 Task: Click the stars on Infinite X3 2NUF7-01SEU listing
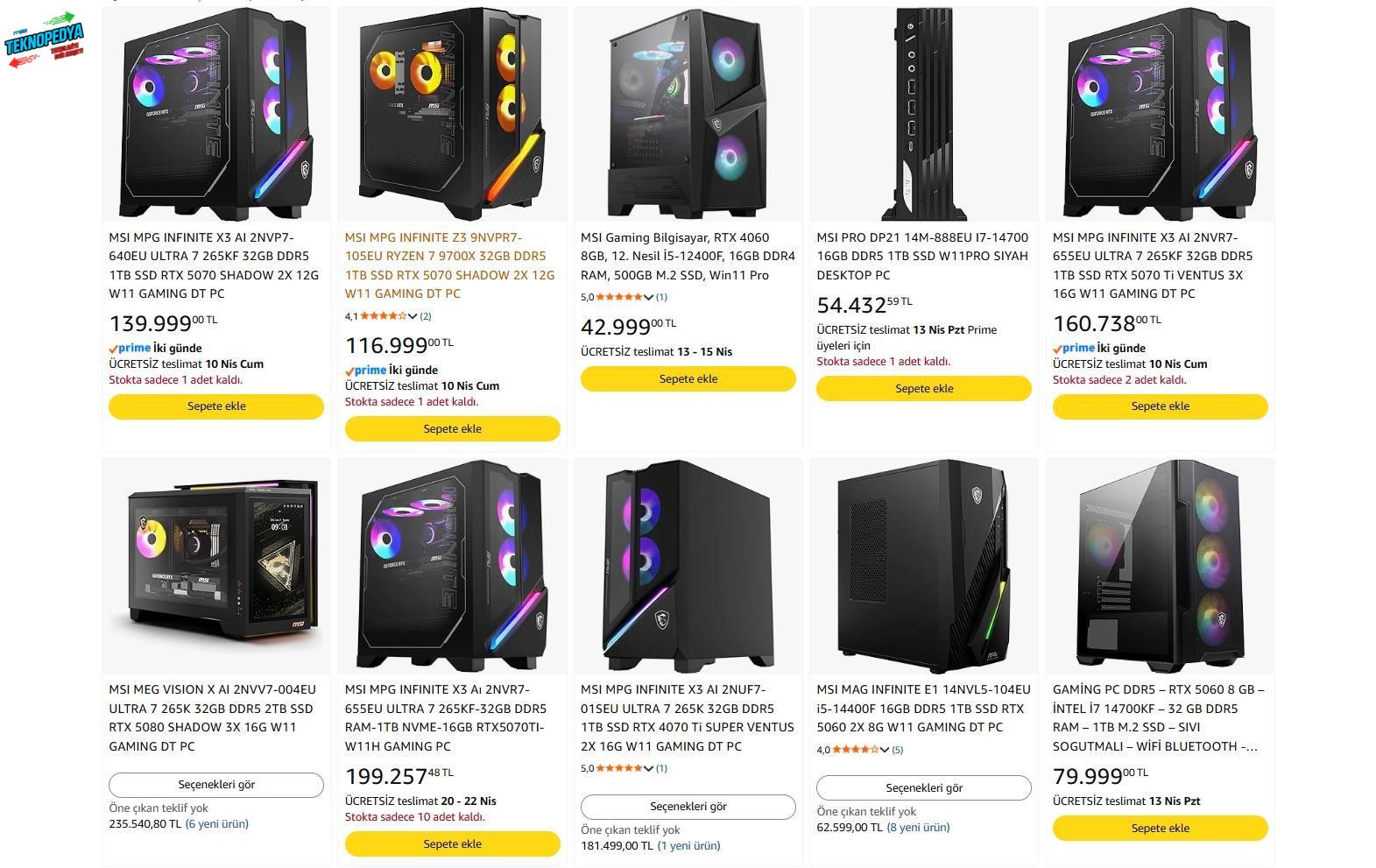pos(618,768)
